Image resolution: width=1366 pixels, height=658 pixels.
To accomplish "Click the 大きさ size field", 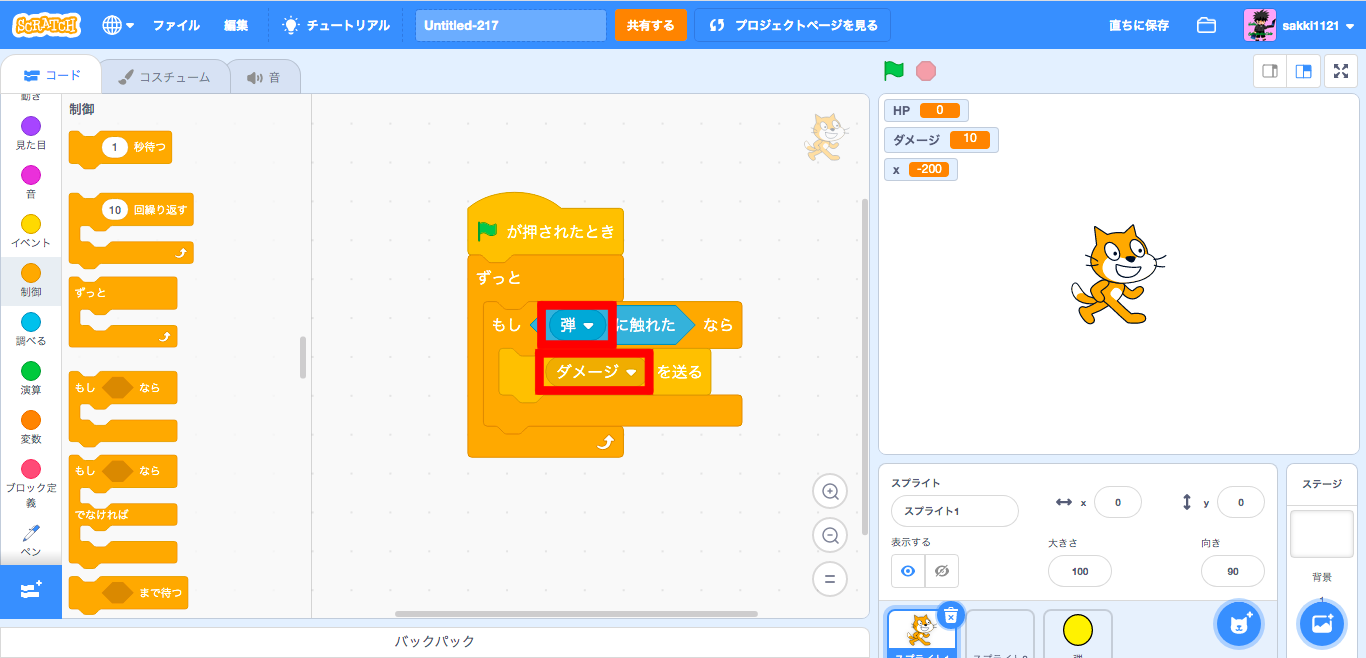I will pyautogui.click(x=1080, y=571).
